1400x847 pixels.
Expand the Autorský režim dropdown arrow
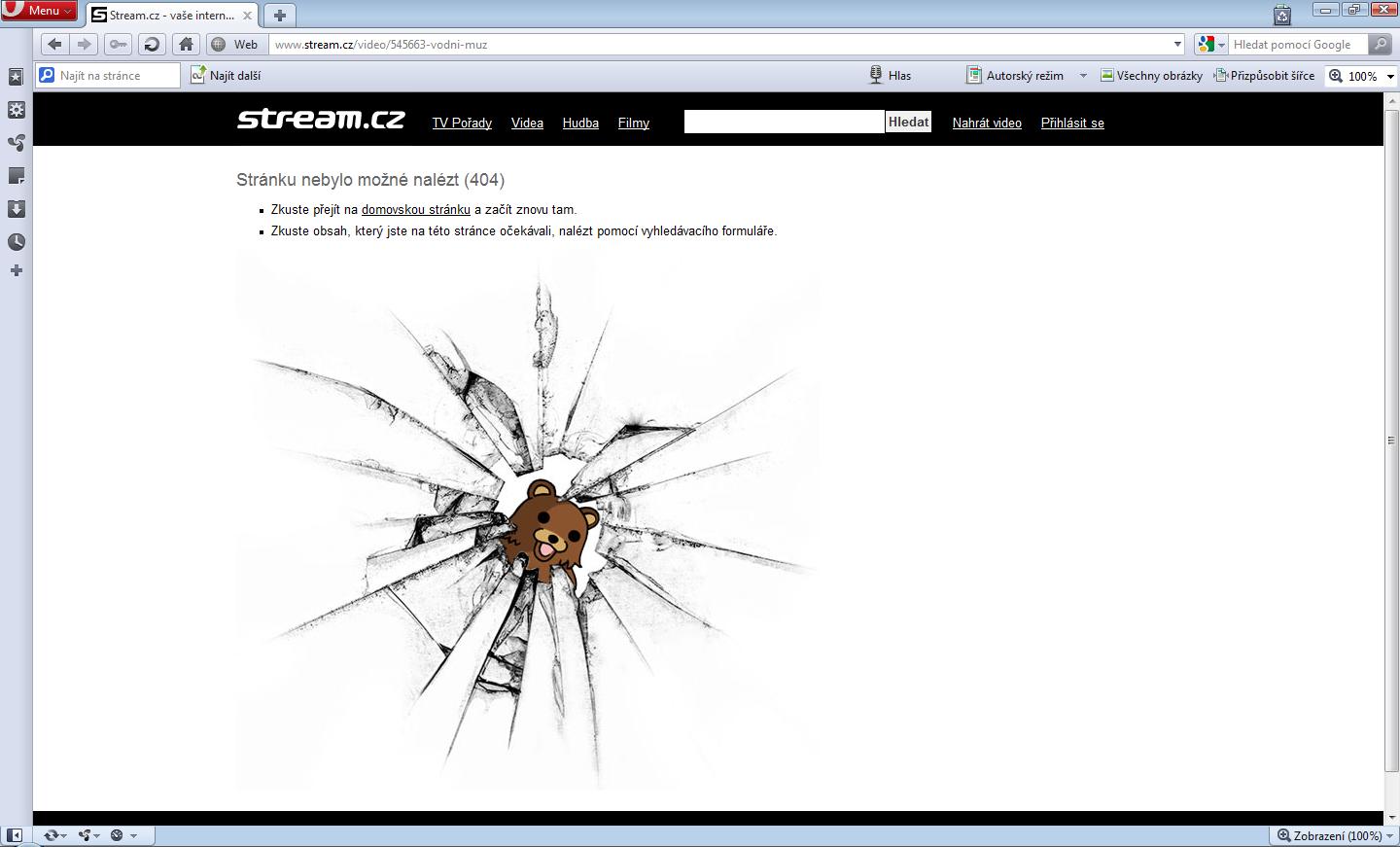pyautogui.click(x=1083, y=75)
